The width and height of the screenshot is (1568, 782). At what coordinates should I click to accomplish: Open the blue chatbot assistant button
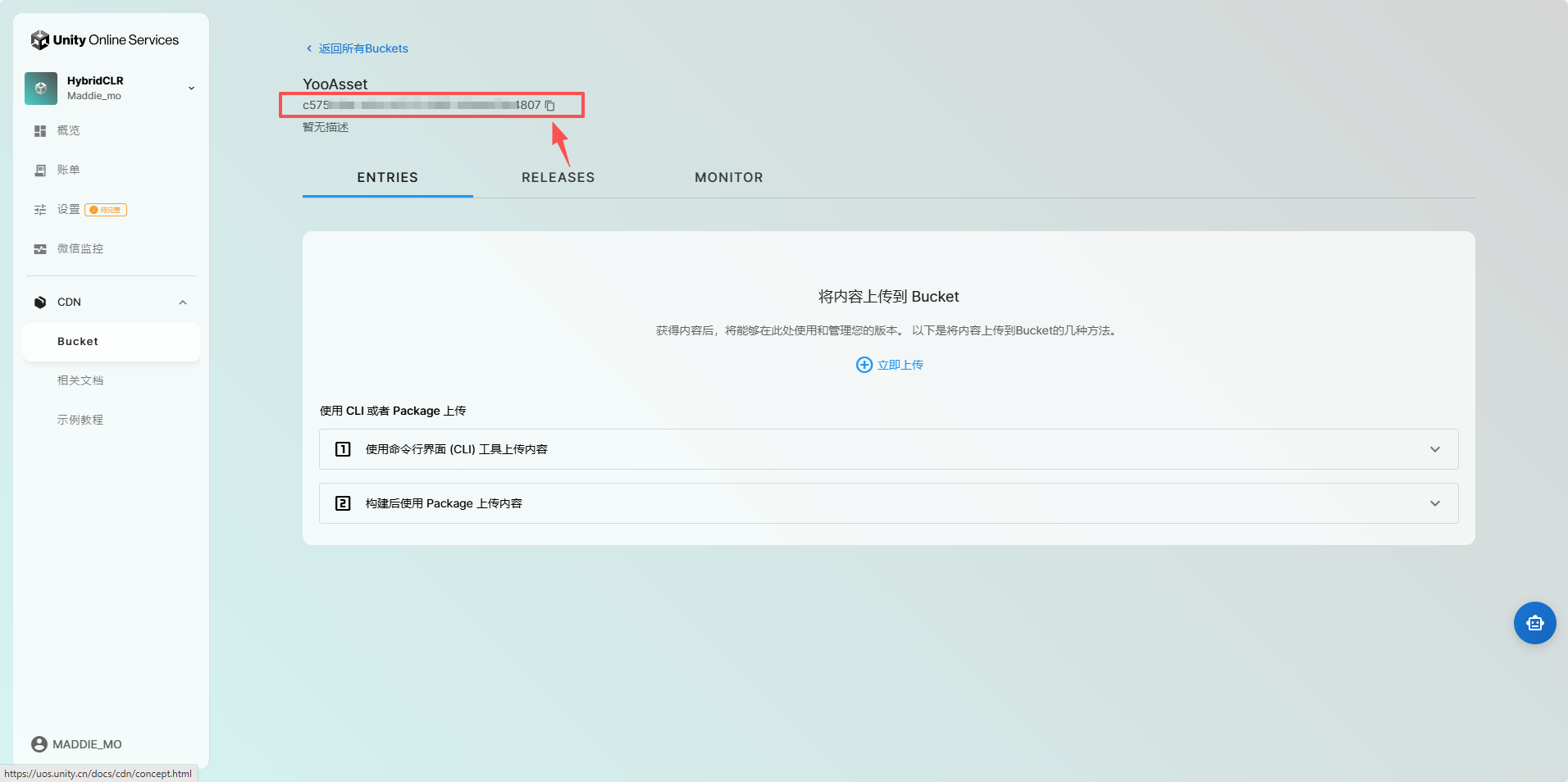[1535, 623]
